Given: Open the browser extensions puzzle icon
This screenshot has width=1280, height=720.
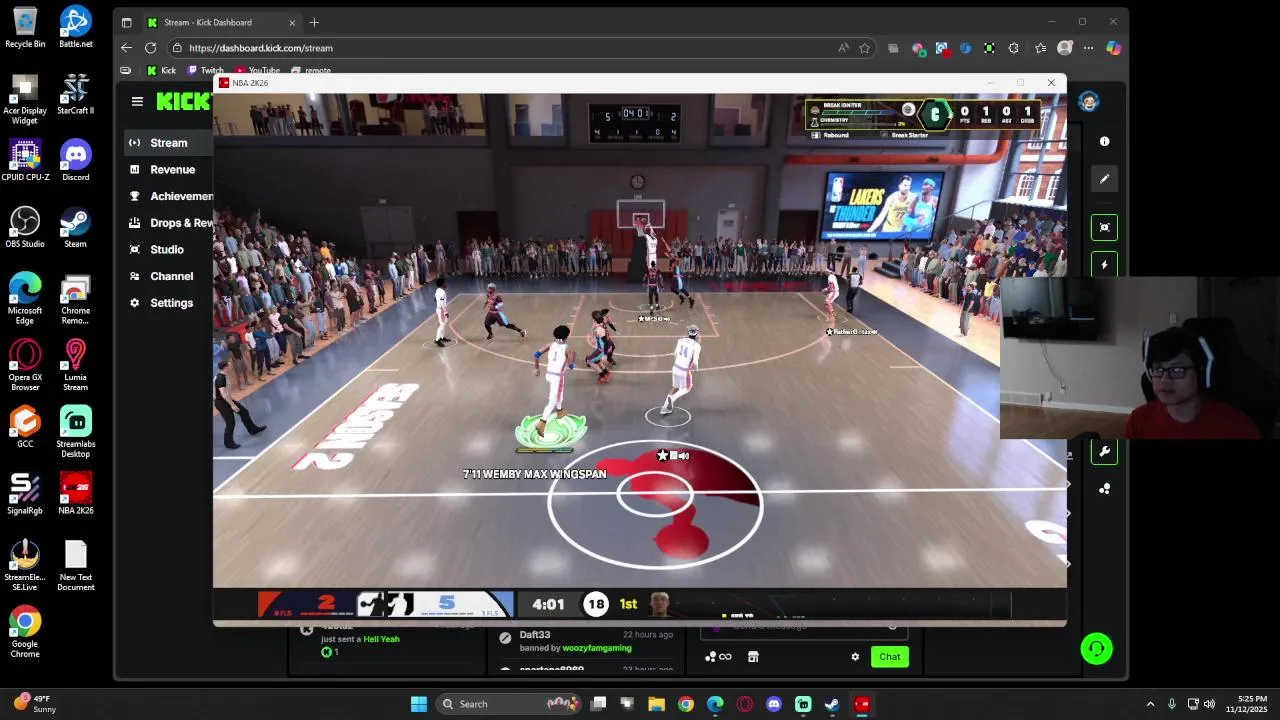Looking at the screenshot, I should pos(1013,48).
